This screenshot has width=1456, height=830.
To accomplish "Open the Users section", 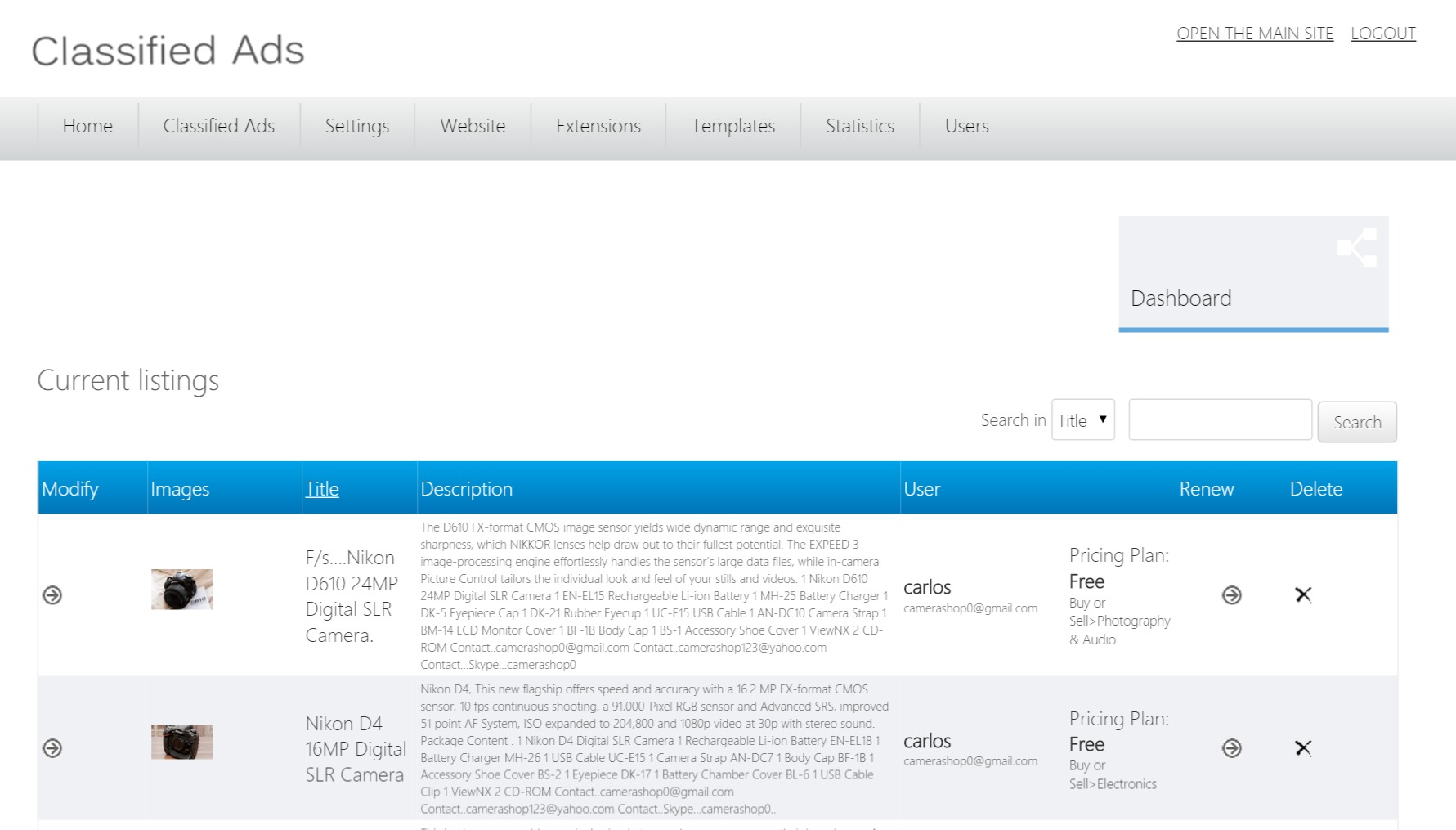I will [x=966, y=126].
